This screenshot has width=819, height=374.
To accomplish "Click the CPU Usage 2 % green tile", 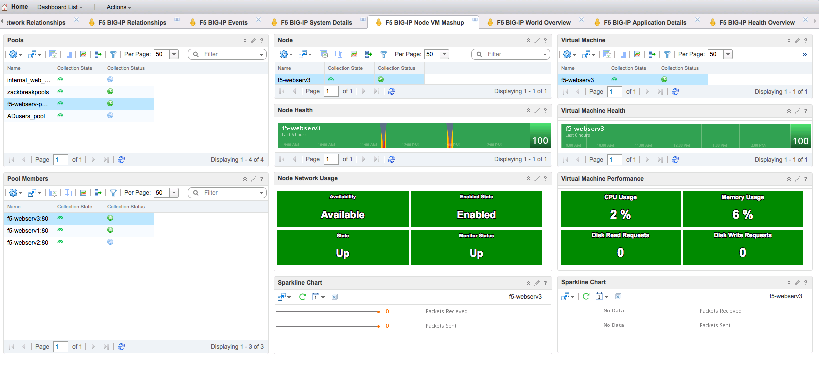I will pyautogui.click(x=621, y=209).
